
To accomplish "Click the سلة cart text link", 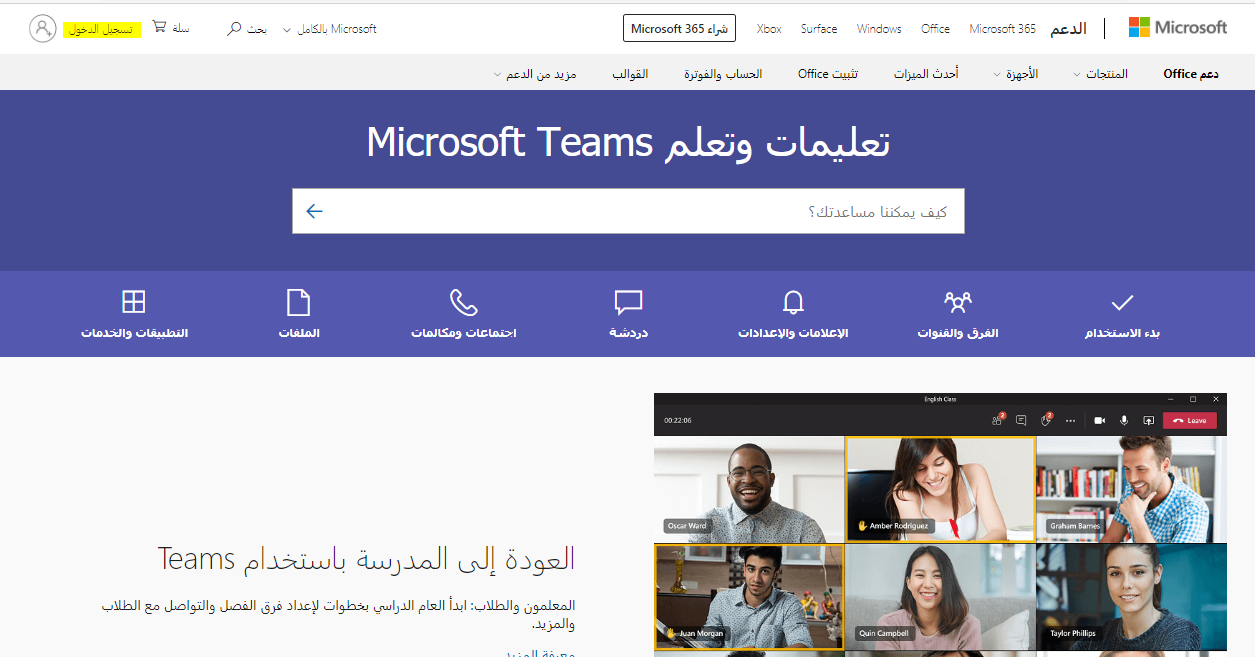I will point(181,28).
